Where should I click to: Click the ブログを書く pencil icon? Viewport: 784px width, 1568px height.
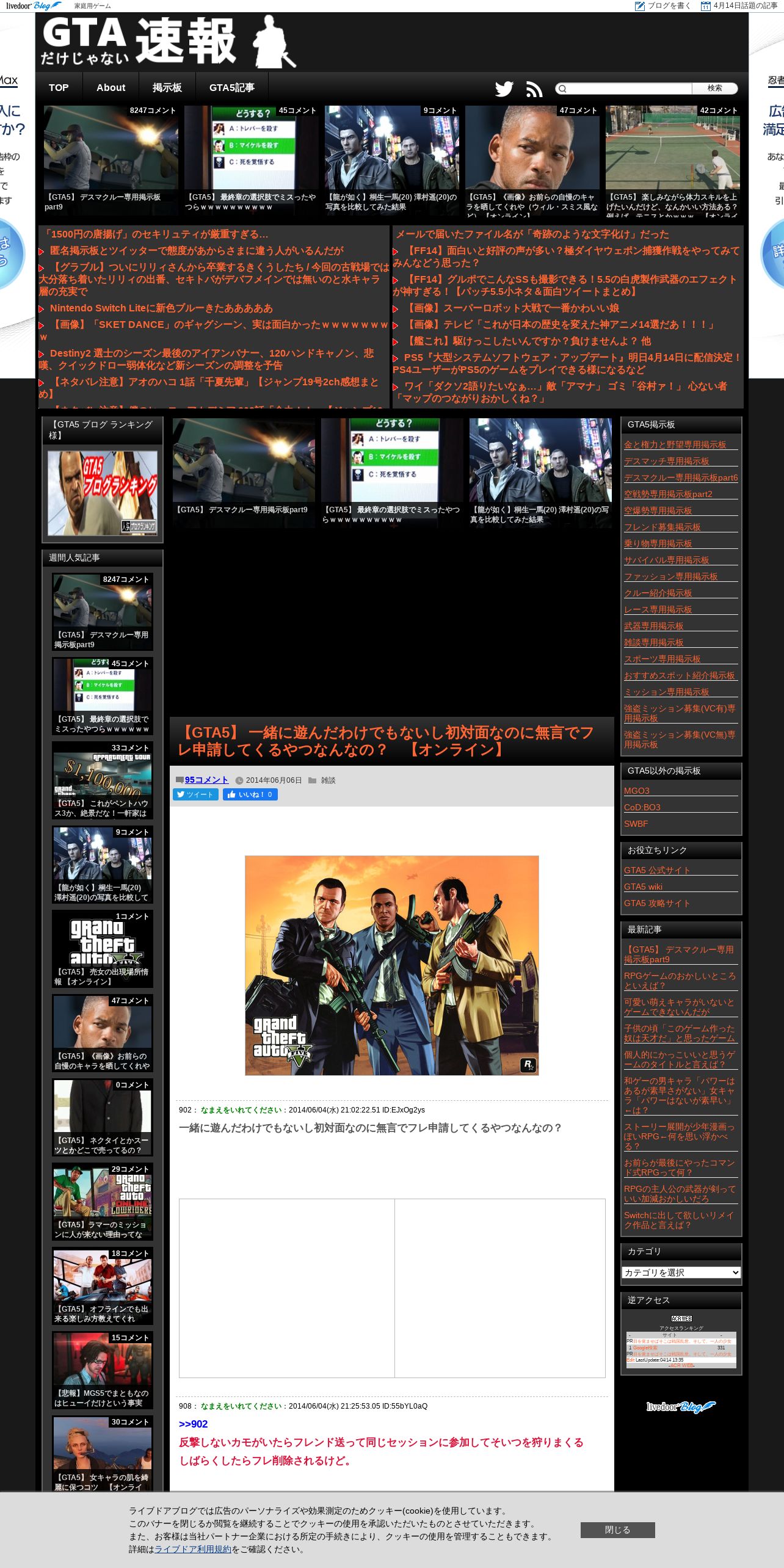[x=640, y=5]
